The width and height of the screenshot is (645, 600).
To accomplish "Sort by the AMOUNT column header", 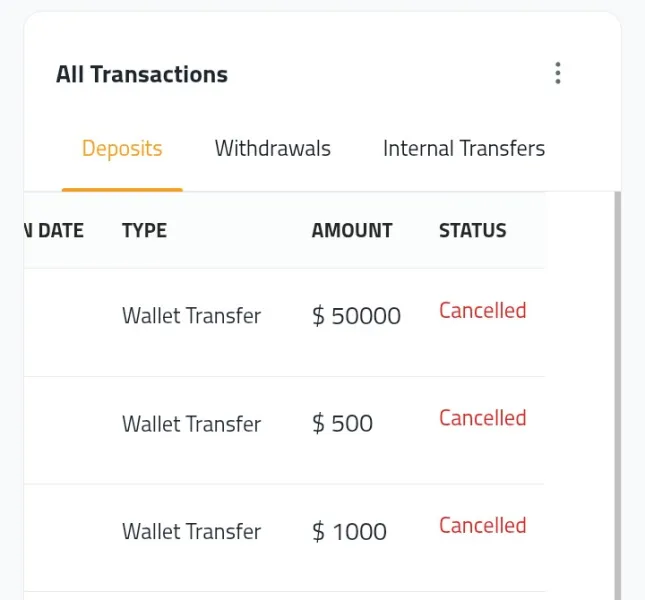I will 352,231.
